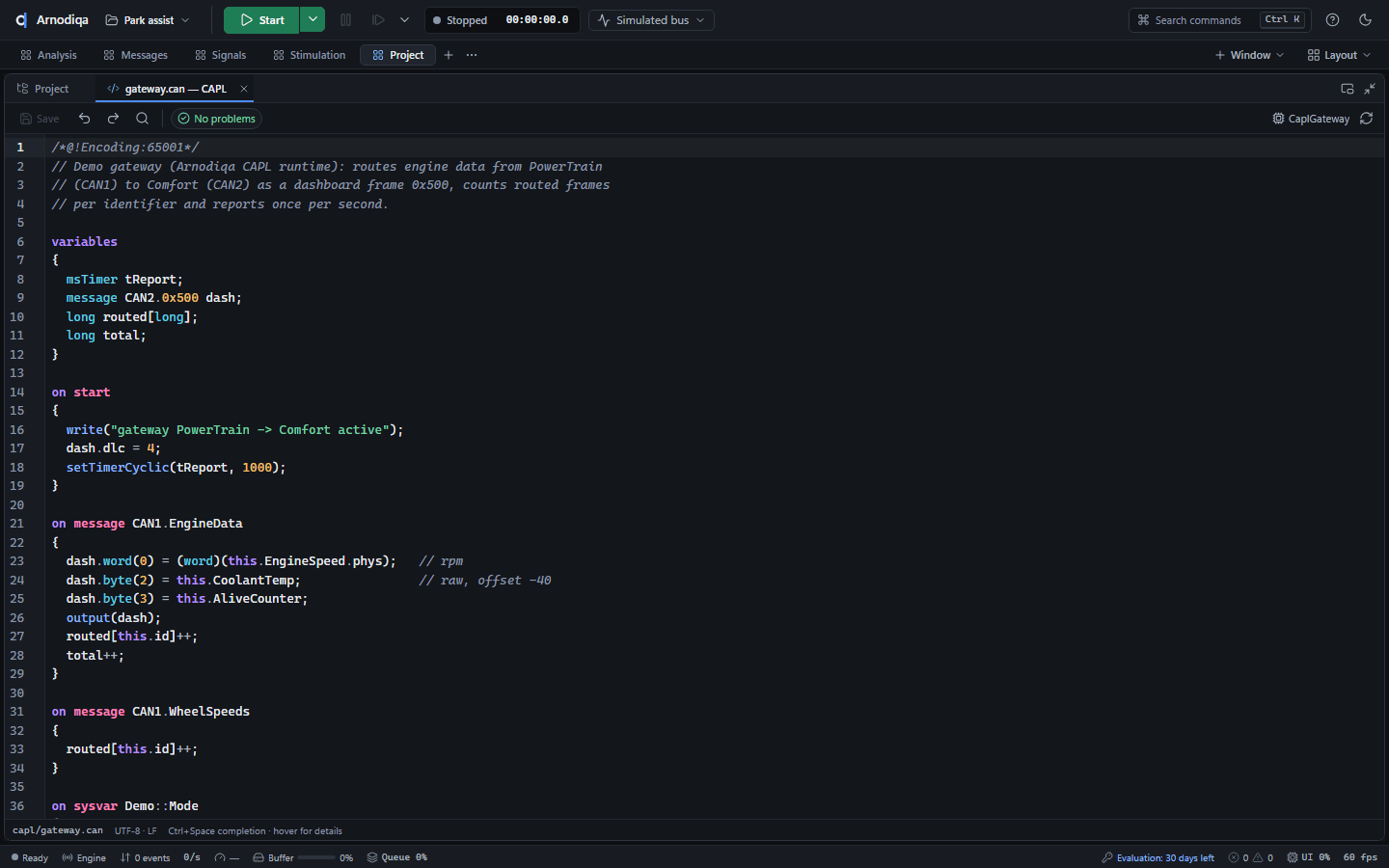Open the chevron menu next to step icon
Viewport: 1389px width, 868px height.
click(404, 20)
